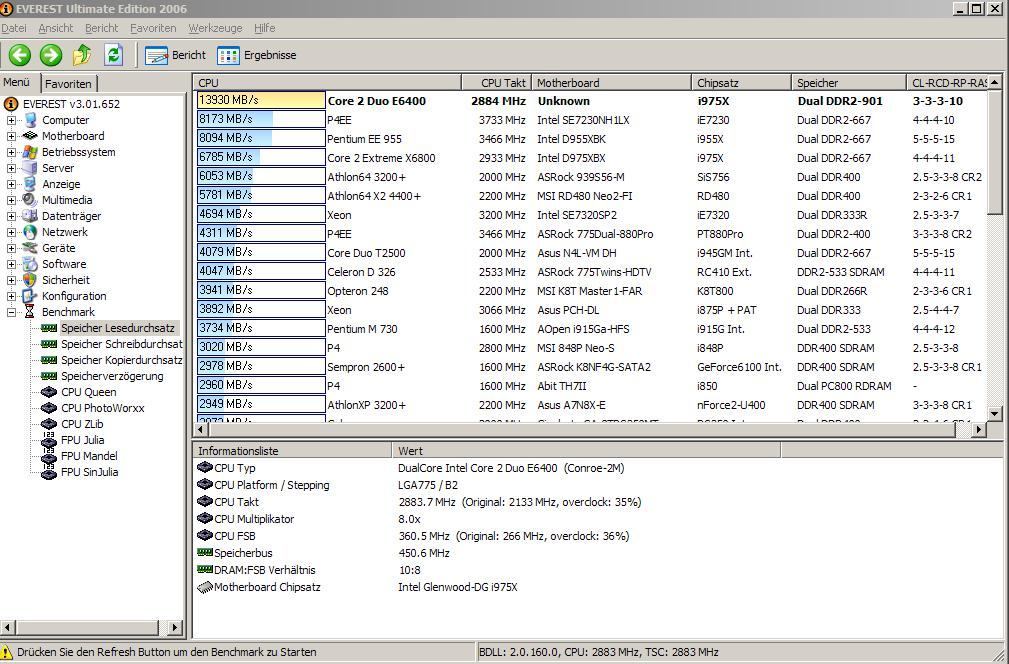Select the Athlon64 X2 4400+ row

coord(590,196)
